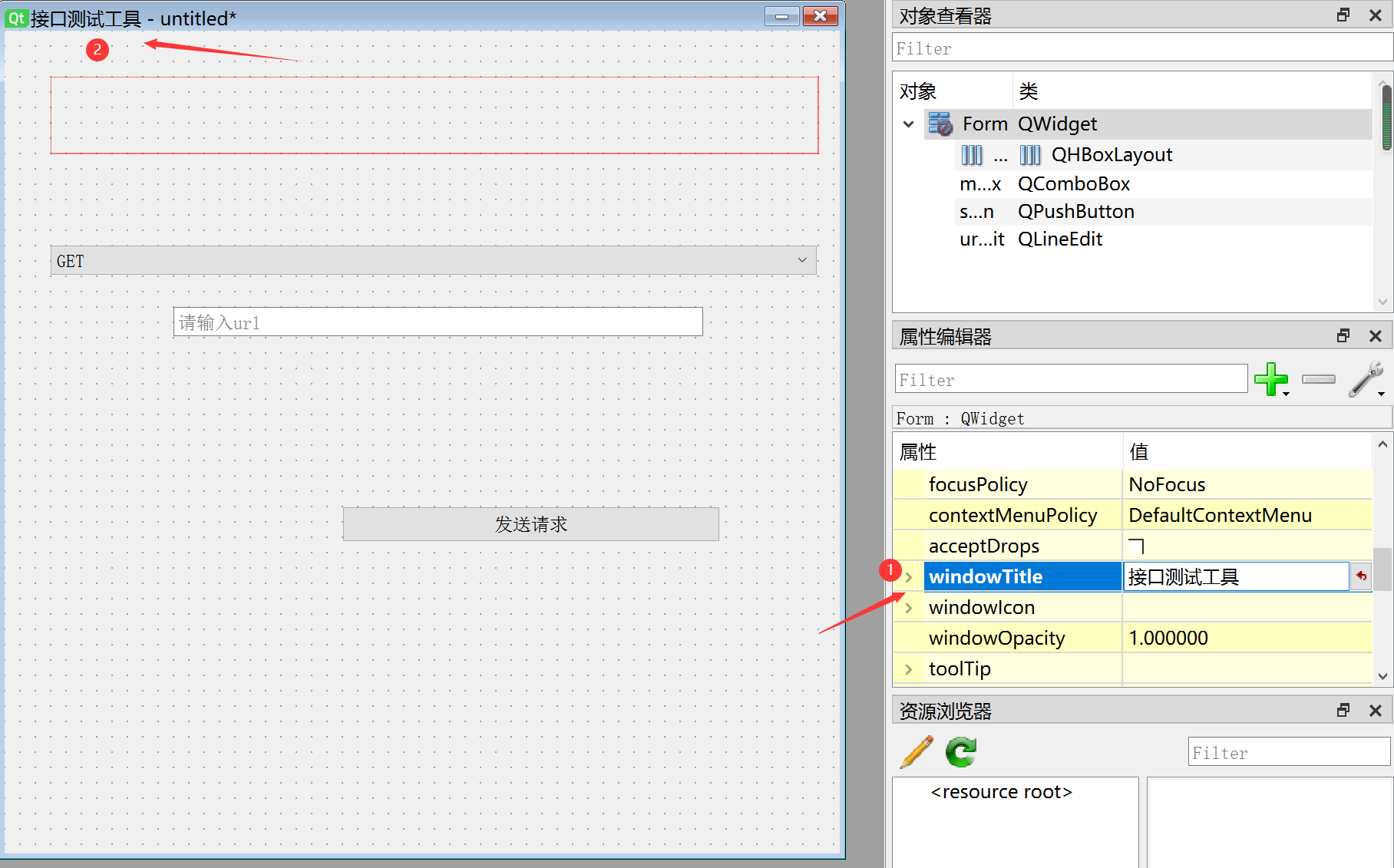This screenshot has height=868, width=1394.
Task: Collapse the Form node in object tree
Action: tap(909, 124)
